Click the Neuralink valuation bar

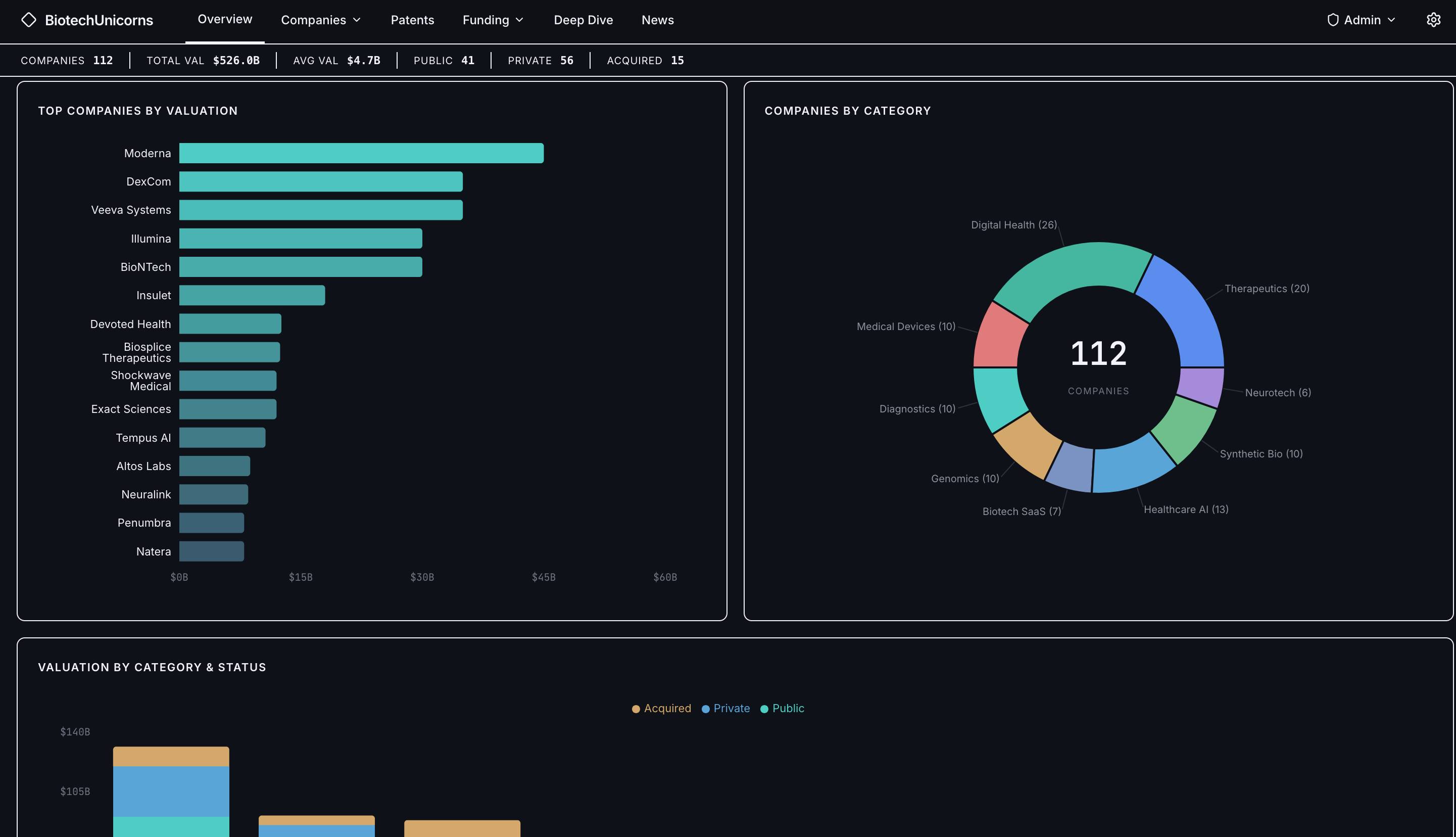pyautogui.click(x=214, y=494)
